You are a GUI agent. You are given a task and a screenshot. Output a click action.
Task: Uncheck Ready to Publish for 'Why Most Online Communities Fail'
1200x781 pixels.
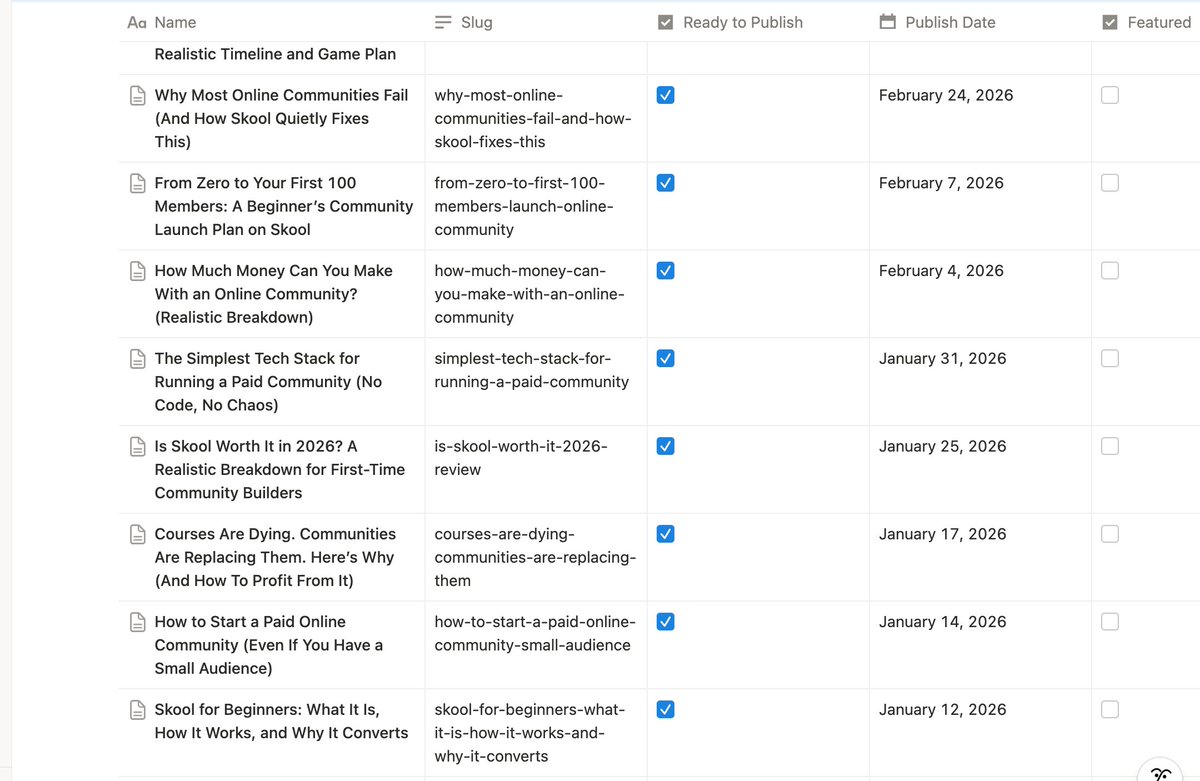point(666,95)
